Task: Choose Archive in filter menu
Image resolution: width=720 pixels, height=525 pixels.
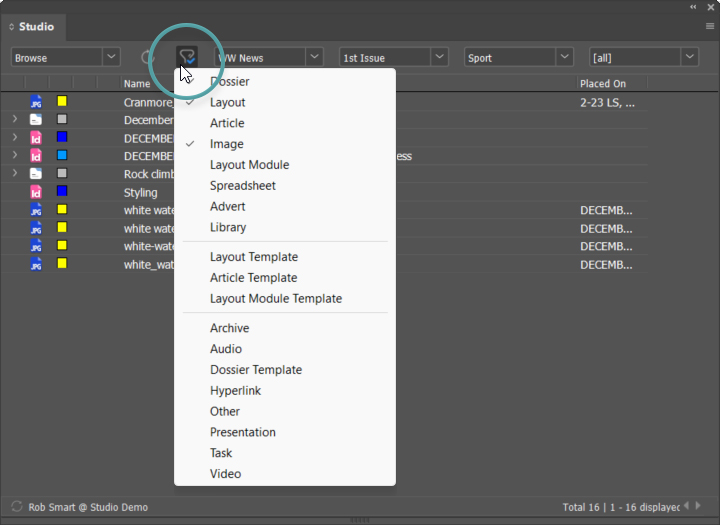Action: 285,328
